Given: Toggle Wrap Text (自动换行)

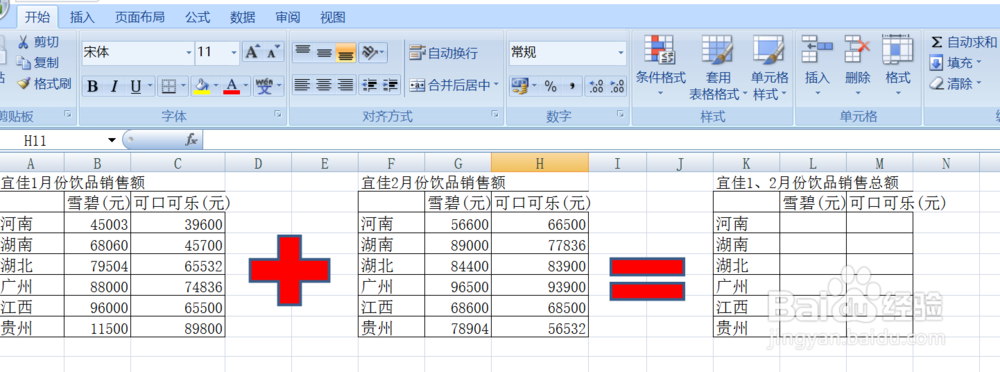Looking at the screenshot, I should tap(443, 52).
